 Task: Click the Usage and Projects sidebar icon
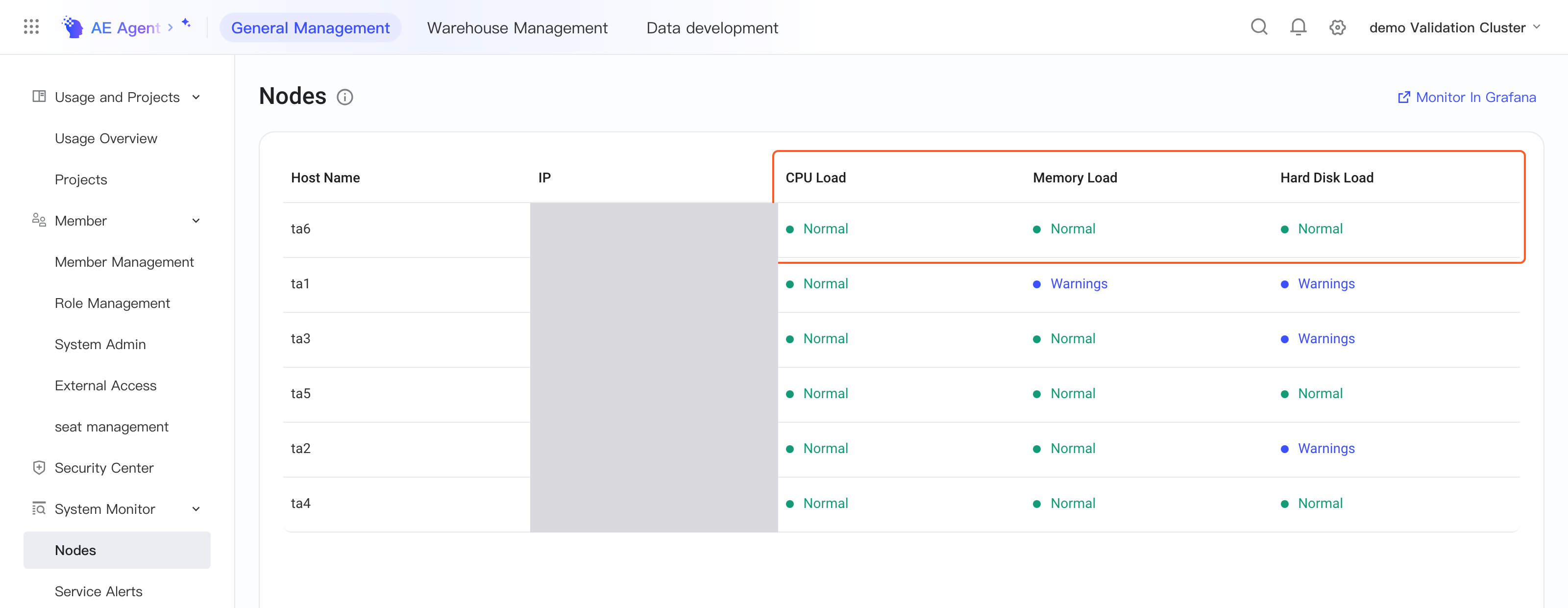click(39, 96)
